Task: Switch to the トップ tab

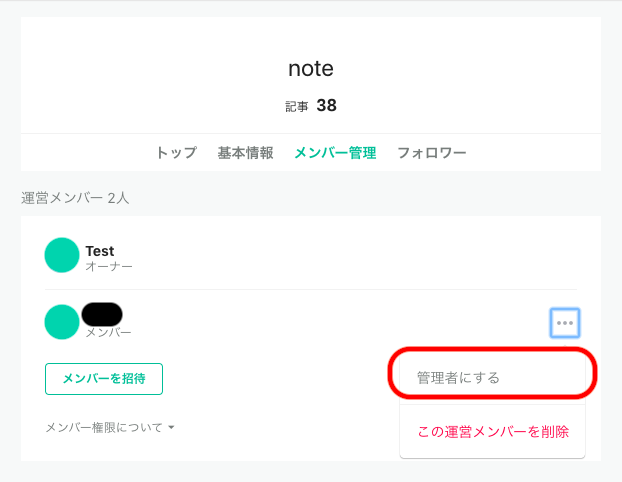Action: (x=177, y=153)
